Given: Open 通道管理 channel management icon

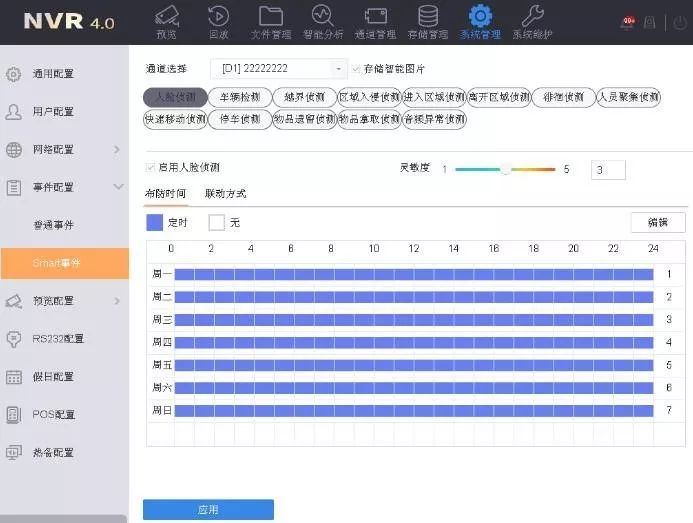Looking at the screenshot, I should (x=375, y=21).
